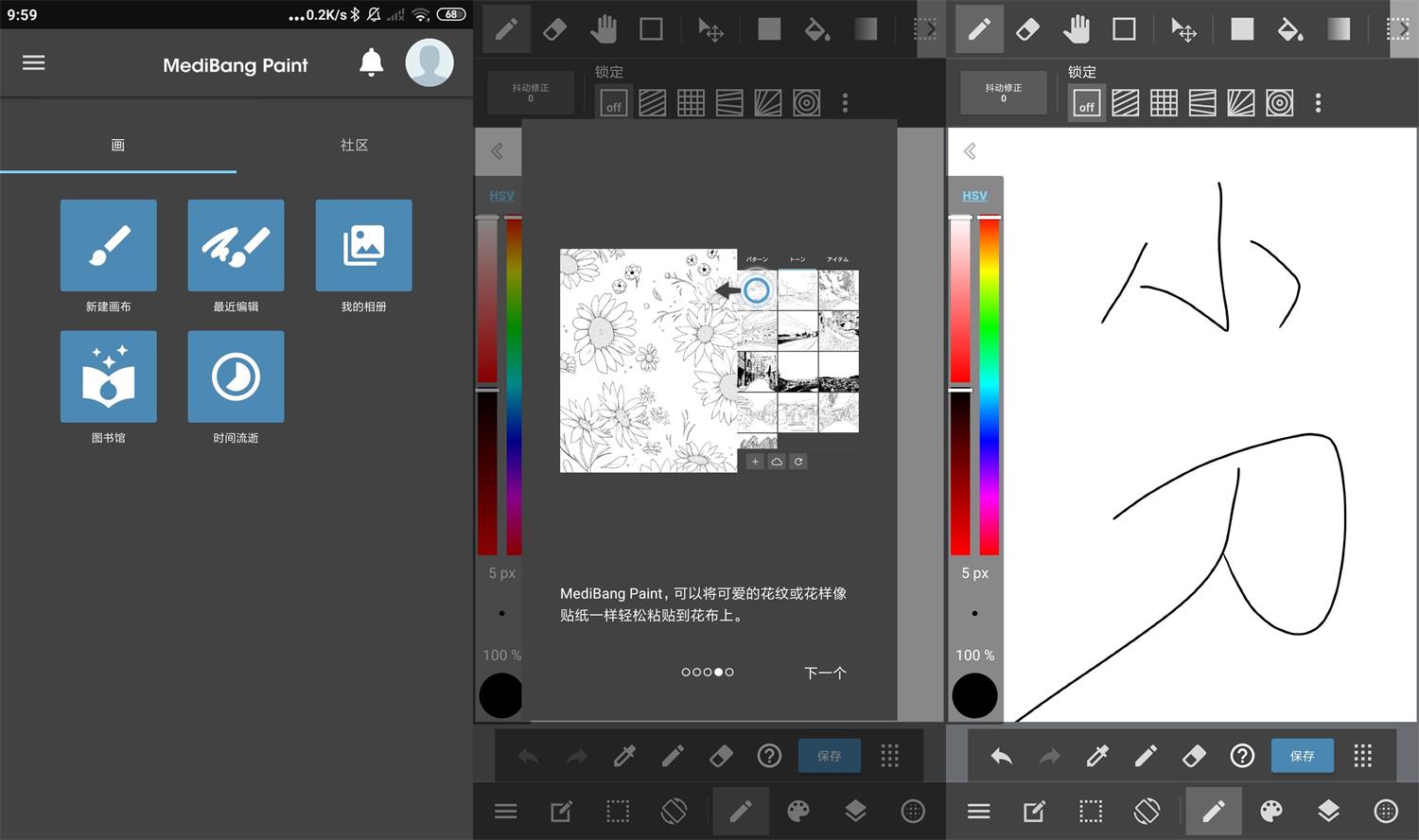Open the hamburger menu on MediBang home
This screenshot has width=1419, height=840.
tap(34, 62)
